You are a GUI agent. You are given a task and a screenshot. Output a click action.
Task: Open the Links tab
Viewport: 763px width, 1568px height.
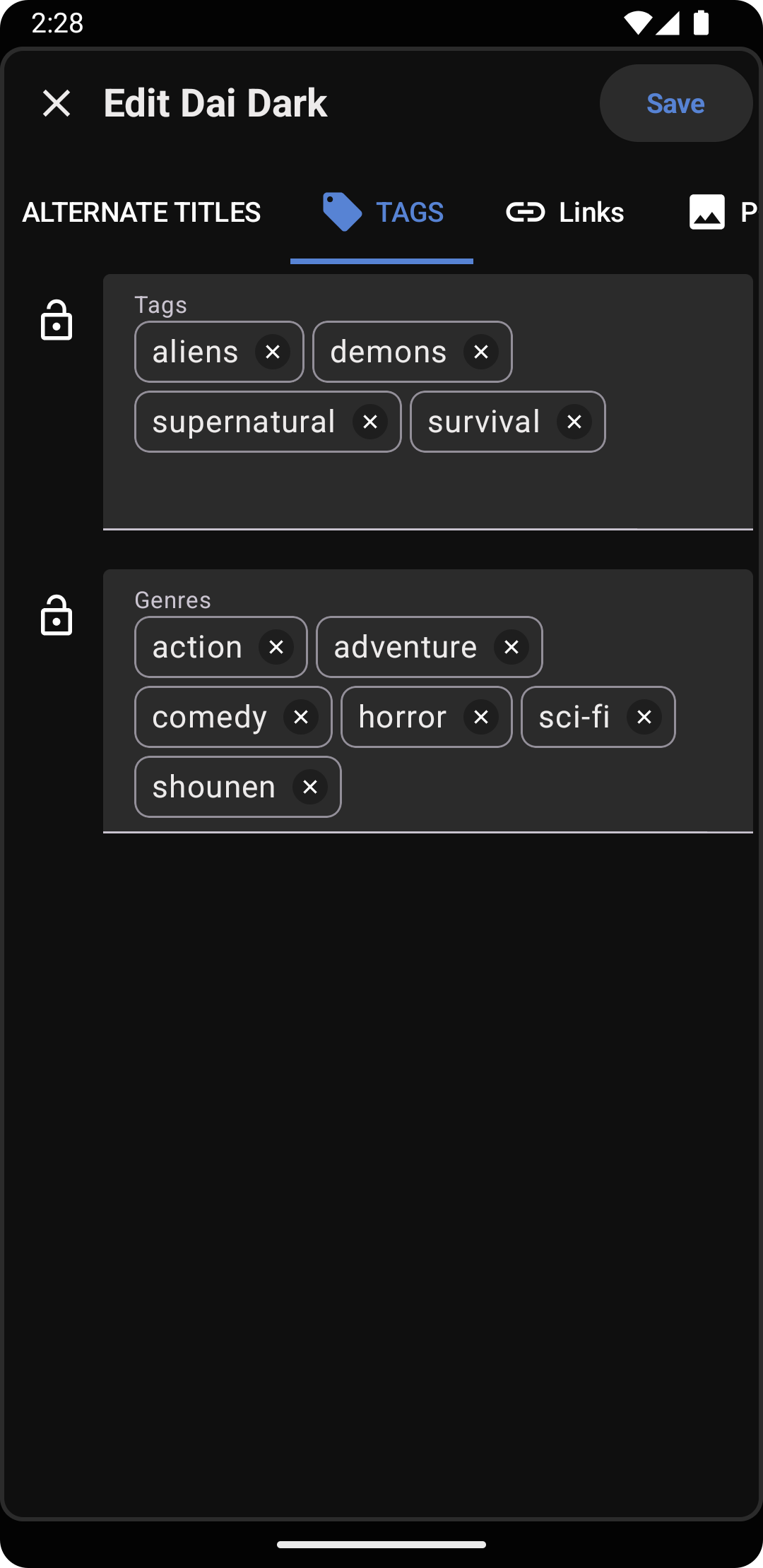point(565,212)
